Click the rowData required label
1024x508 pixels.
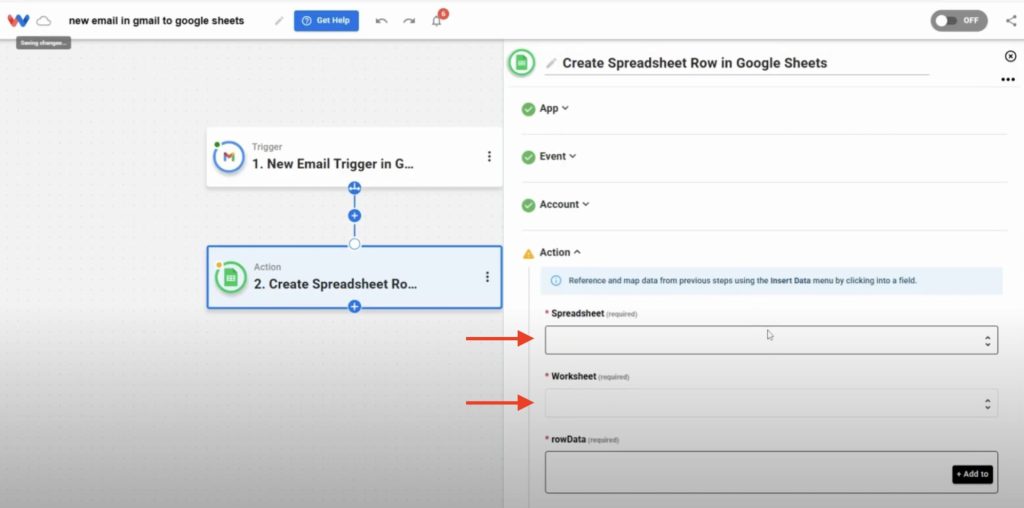(x=584, y=439)
